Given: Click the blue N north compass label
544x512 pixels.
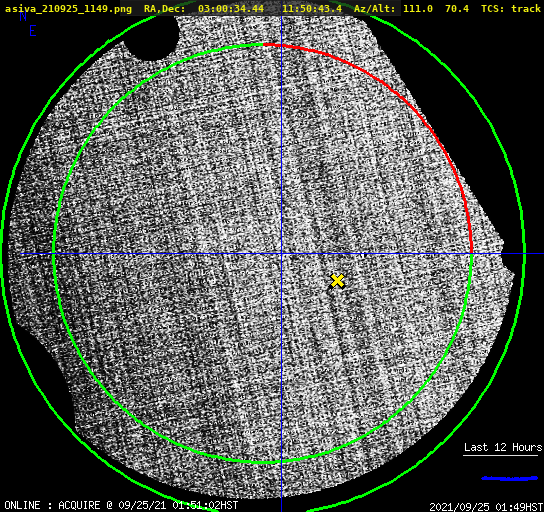Looking at the screenshot, I should pyautogui.click(x=23, y=16).
